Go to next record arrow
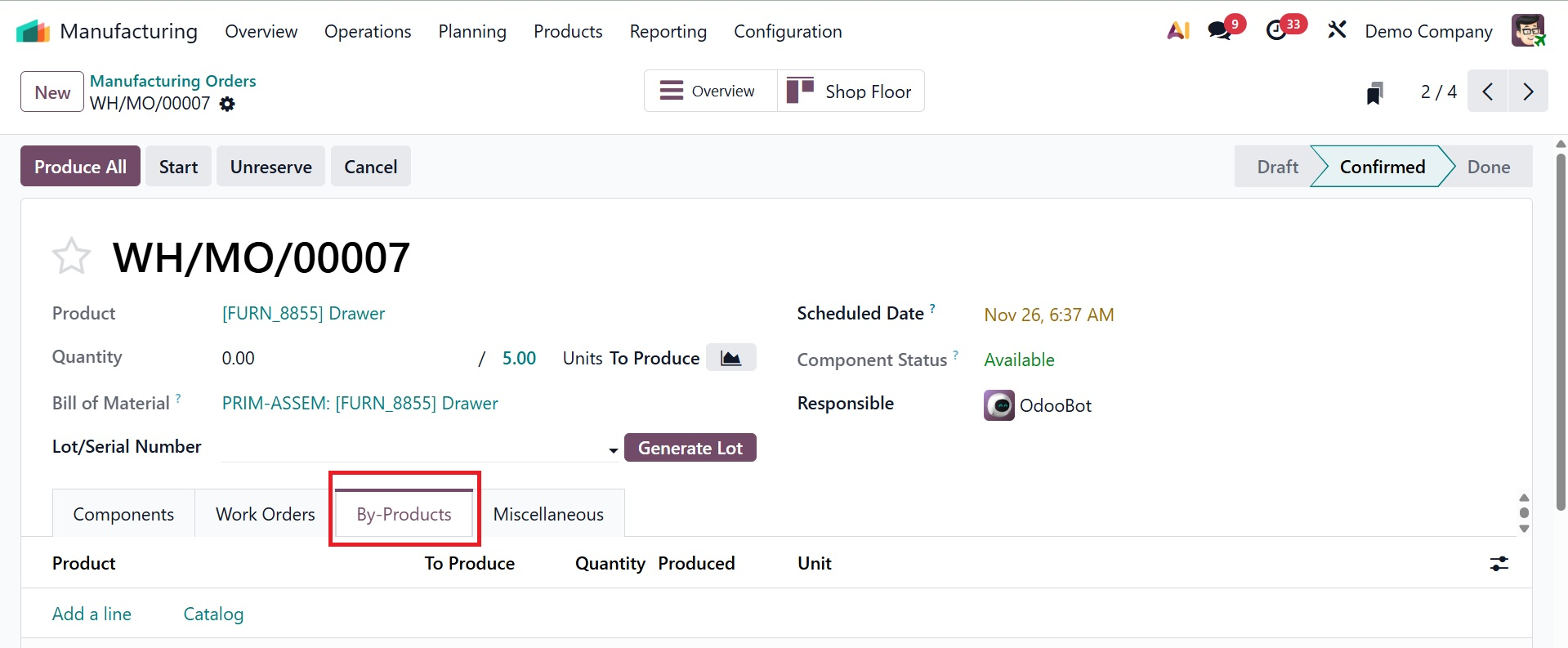Screen dimensions: 1568x648 click(x=1528, y=92)
